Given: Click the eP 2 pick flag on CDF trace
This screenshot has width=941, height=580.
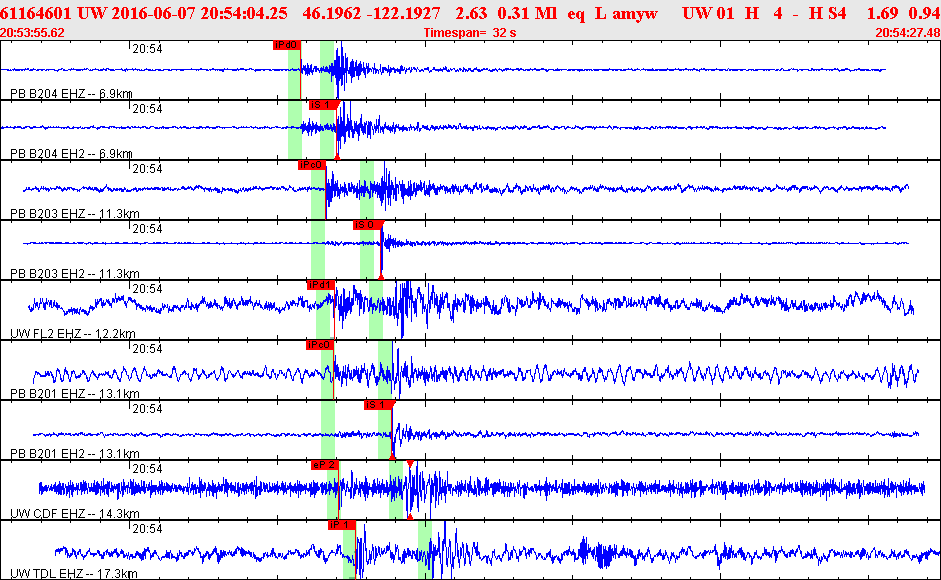Looking at the screenshot, I should tap(324, 465).
